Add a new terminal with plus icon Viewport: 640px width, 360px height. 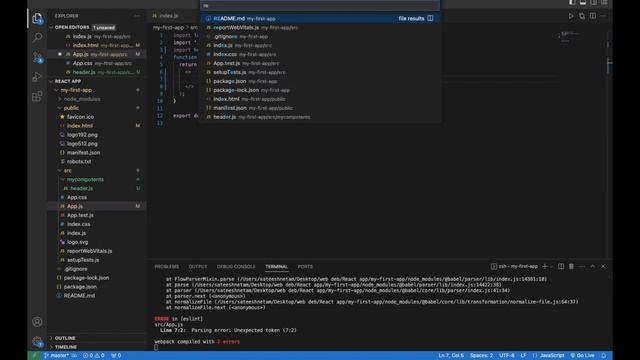(544, 266)
